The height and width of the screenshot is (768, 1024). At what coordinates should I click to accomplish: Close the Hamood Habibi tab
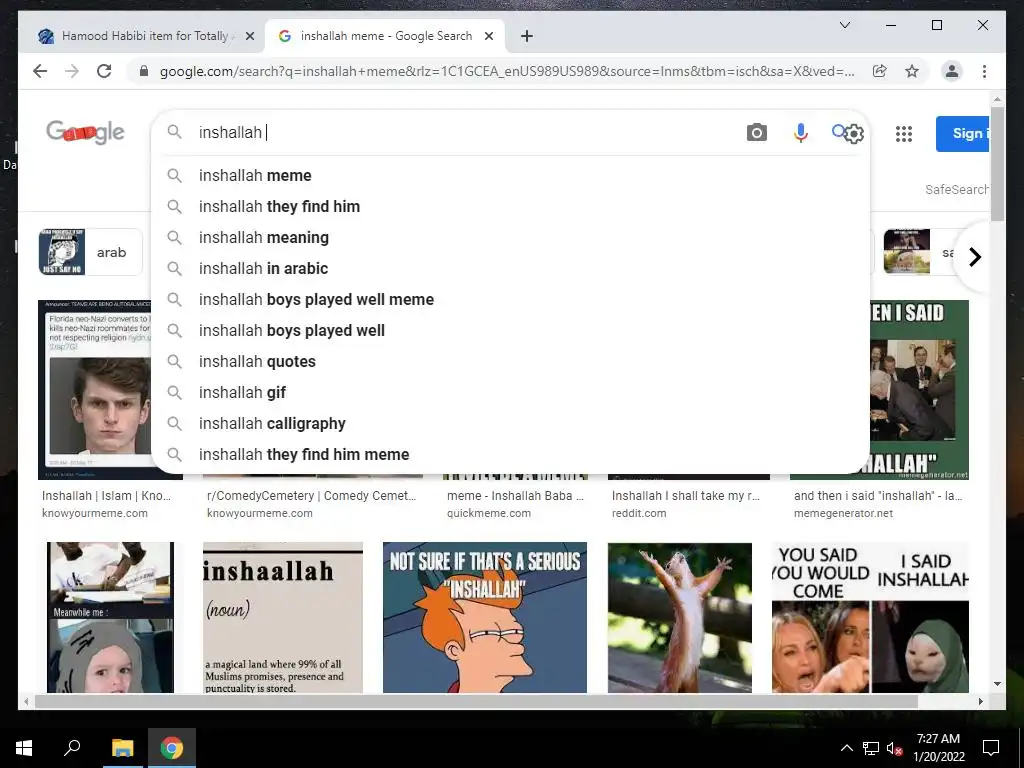(249, 37)
